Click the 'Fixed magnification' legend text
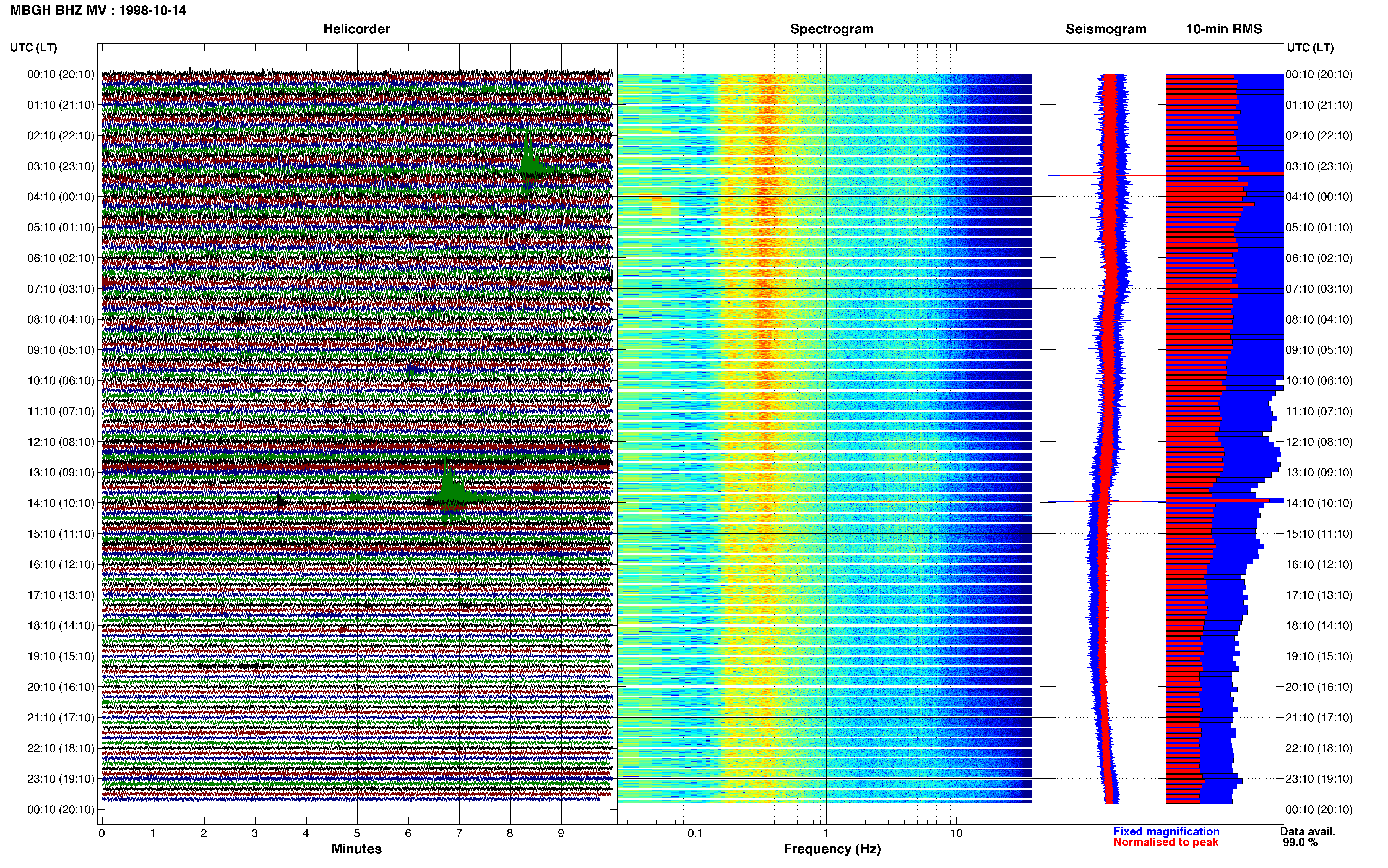This screenshot has height=868, width=1388. (1166, 831)
